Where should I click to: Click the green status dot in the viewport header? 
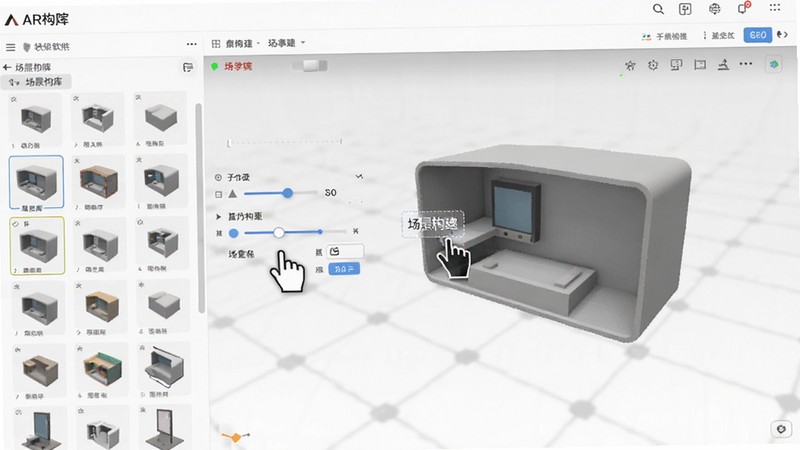(x=215, y=66)
